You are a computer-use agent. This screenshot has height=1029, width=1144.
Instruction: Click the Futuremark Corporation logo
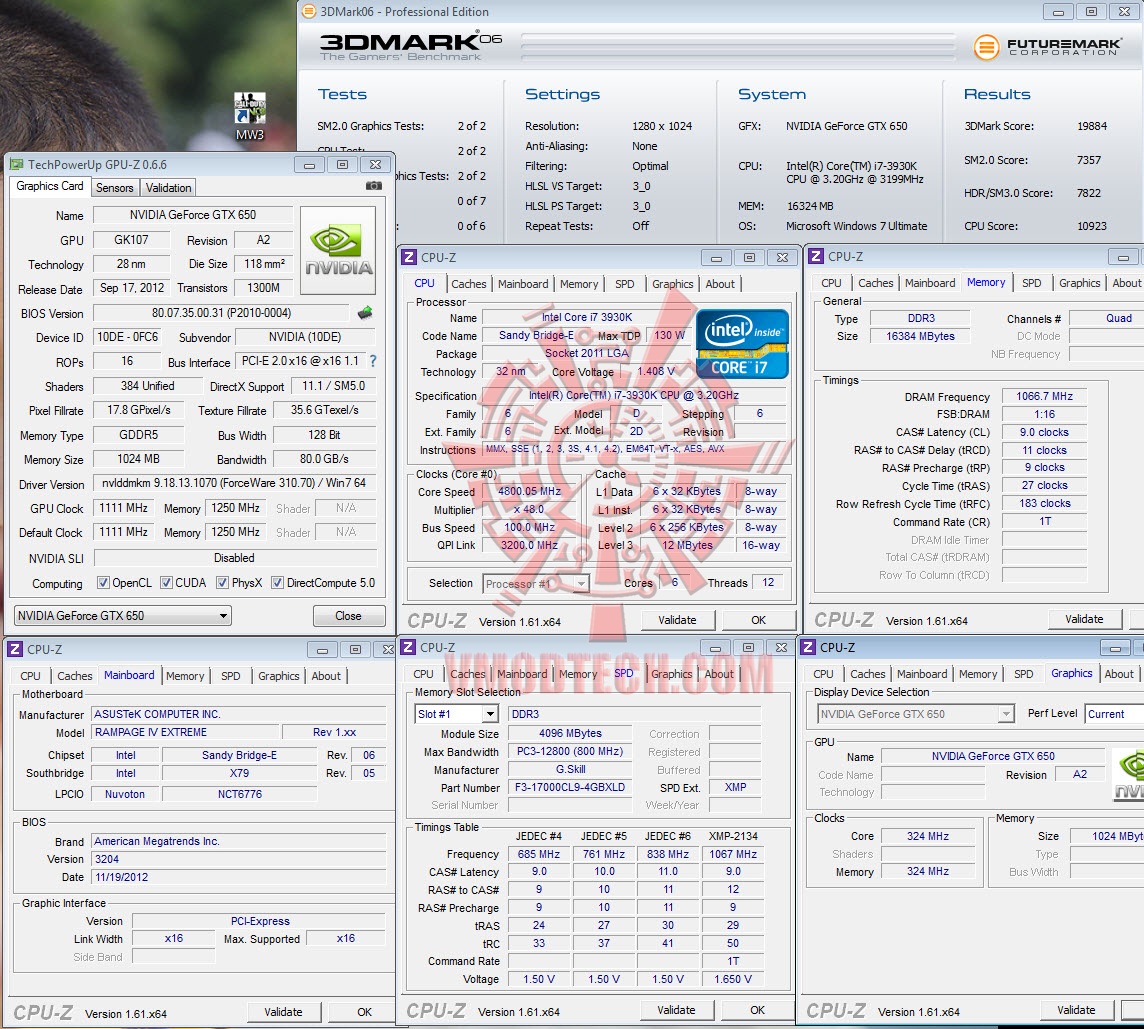(1046, 47)
